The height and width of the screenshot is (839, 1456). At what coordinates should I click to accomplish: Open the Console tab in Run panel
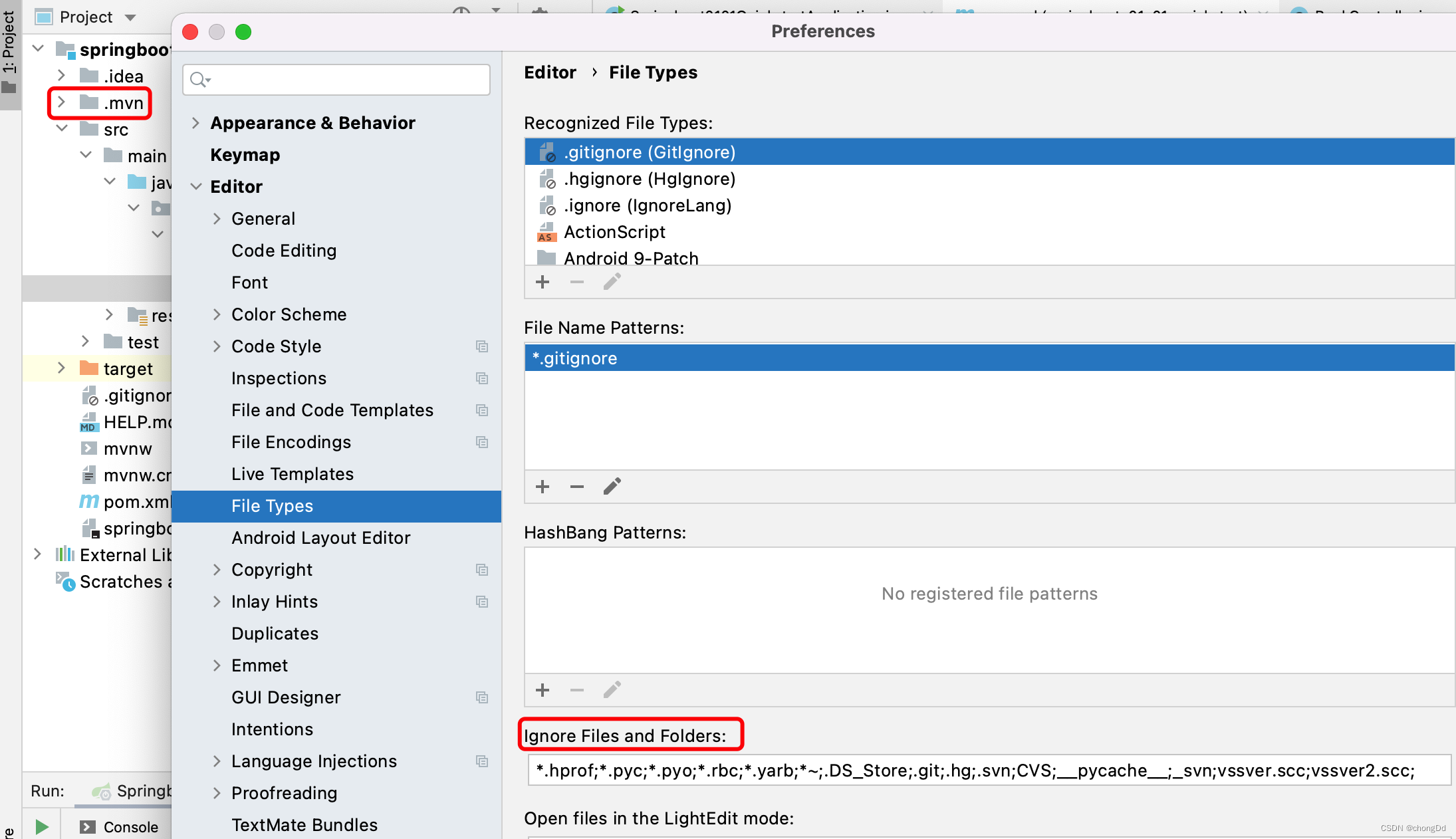tap(120, 826)
